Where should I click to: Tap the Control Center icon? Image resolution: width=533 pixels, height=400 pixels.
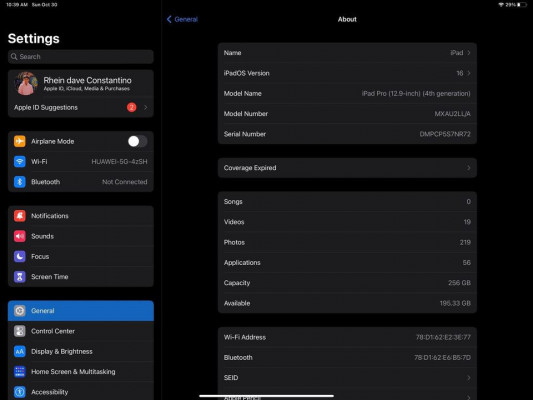tap(19, 331)
